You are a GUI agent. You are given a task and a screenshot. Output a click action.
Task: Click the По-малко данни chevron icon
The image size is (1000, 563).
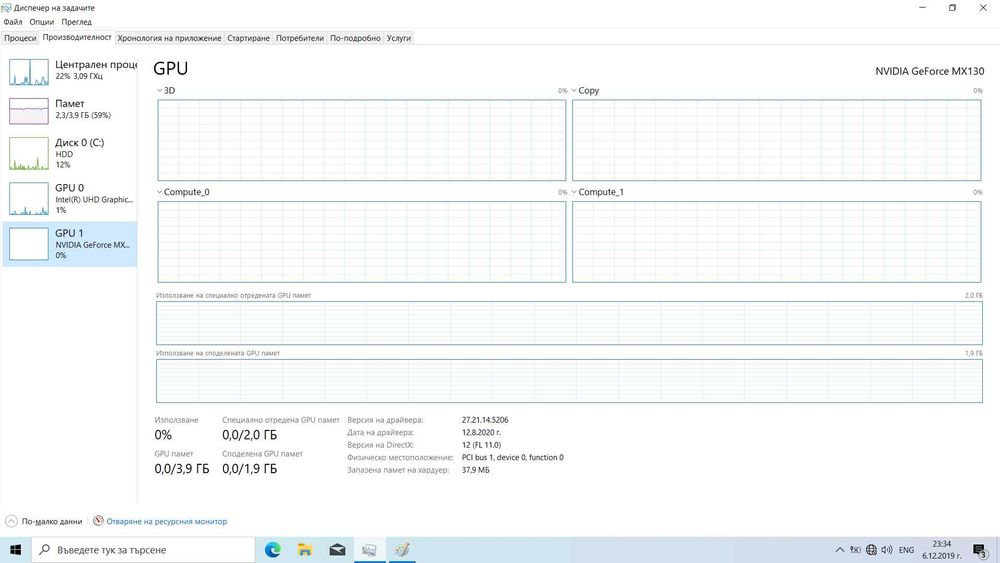click(x=11, y=521)
